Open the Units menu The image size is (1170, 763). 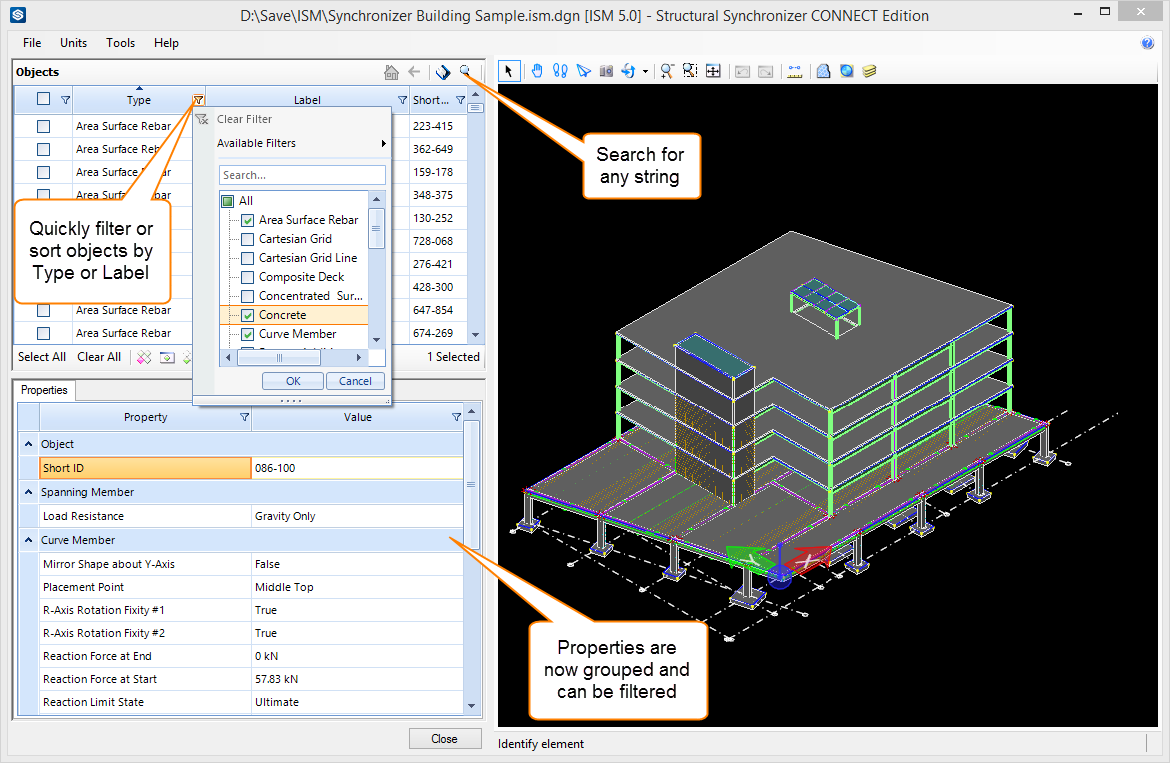pos(73,43)
